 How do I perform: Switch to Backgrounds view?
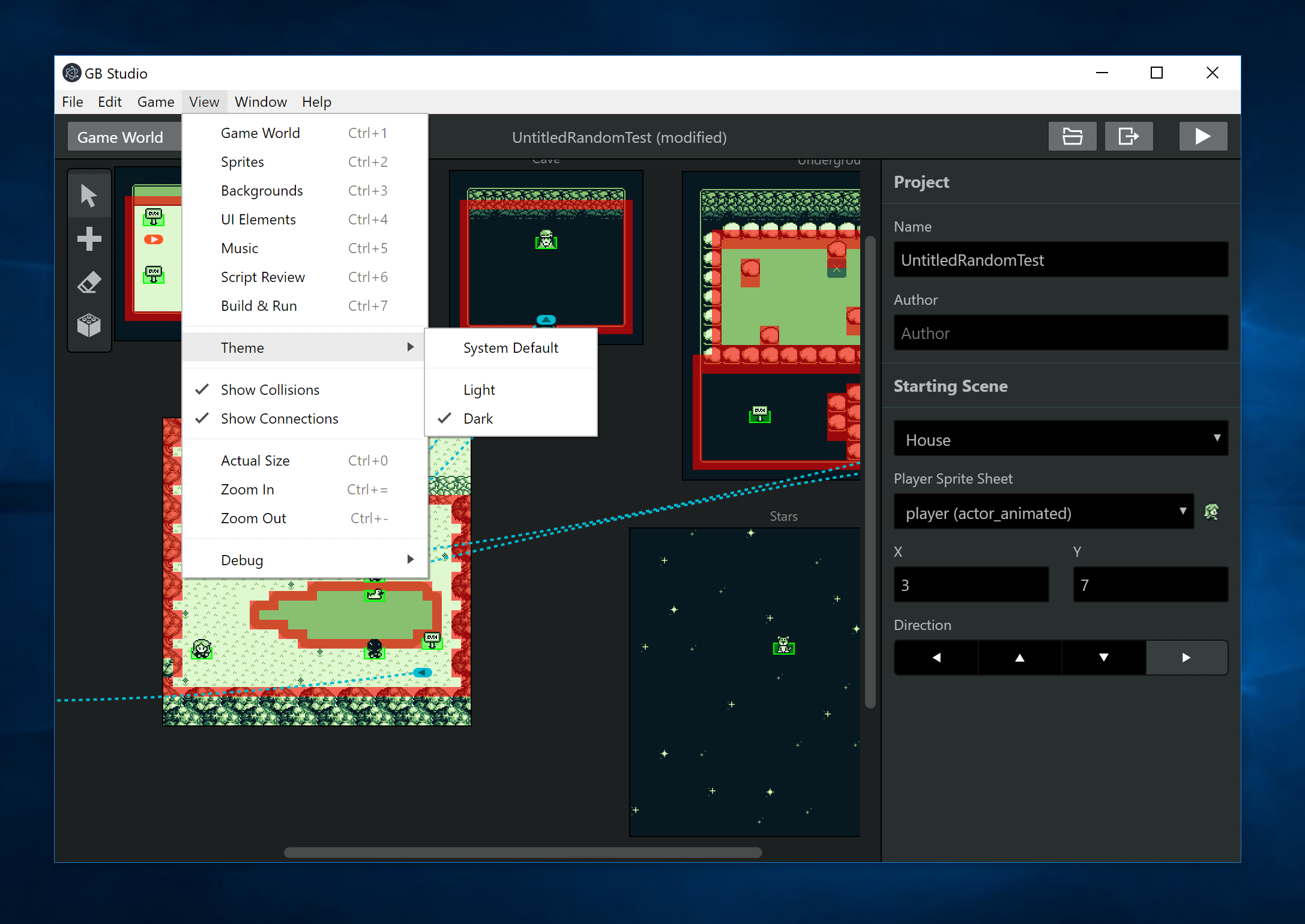coord(305,191)
